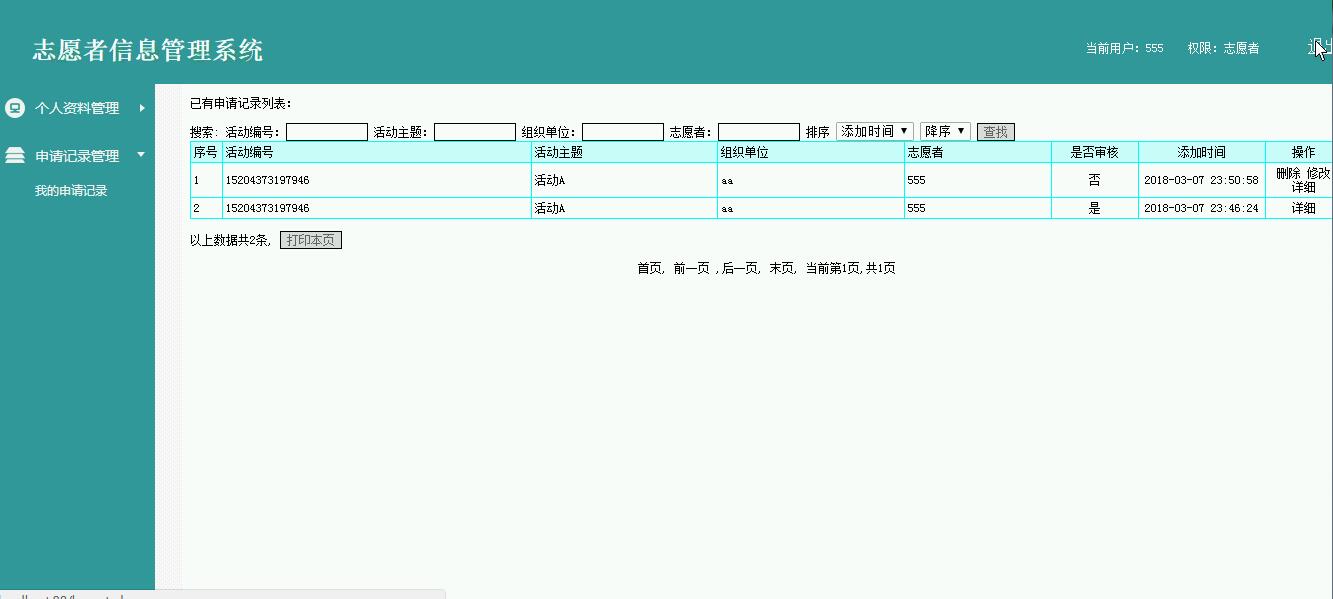Click the 当前用户: 555 label
The width and height of the screenshot is (1333, 599).
click(1124, 48)
